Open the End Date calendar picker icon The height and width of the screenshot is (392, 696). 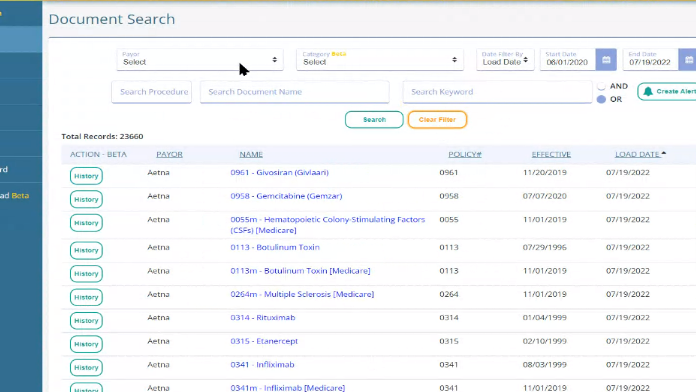[x=688, y=60]
